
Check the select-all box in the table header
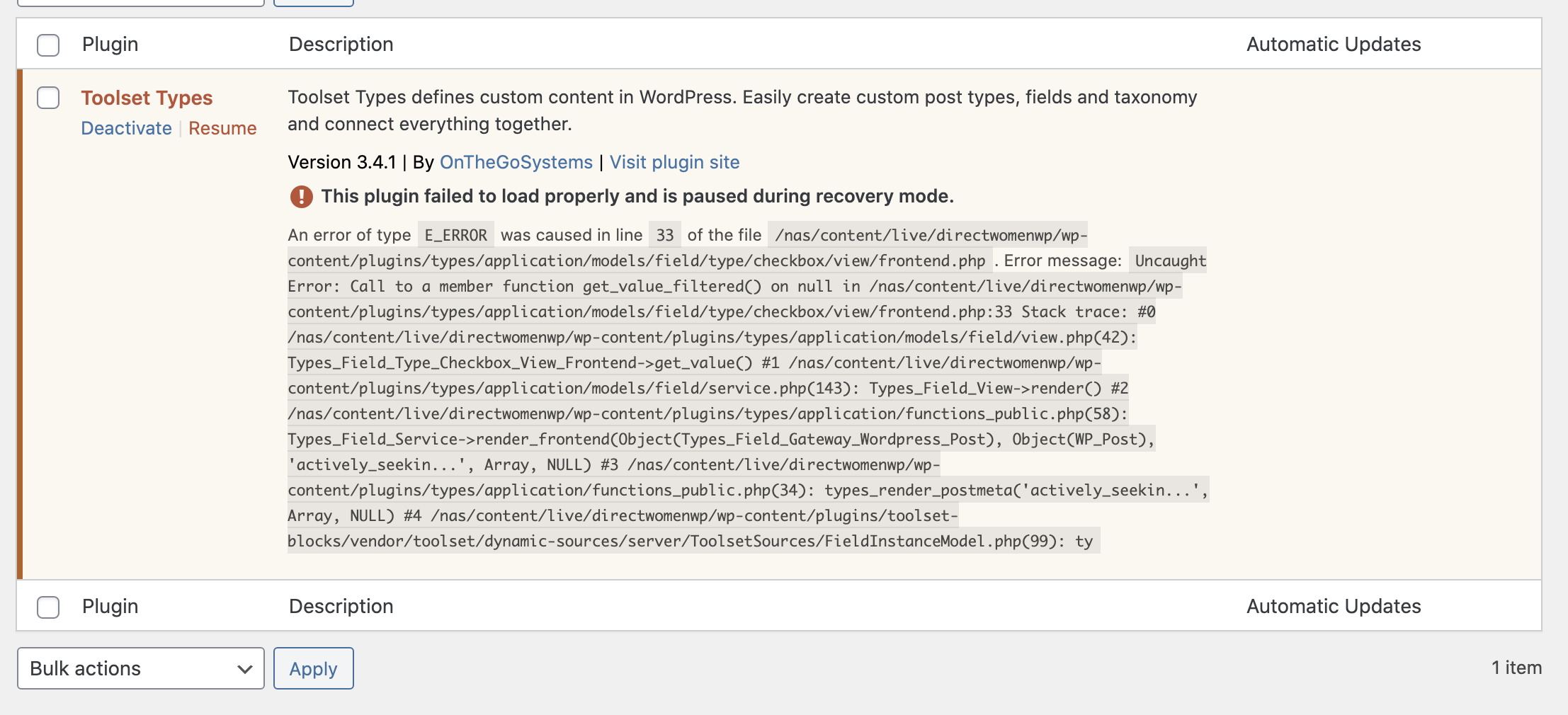(x=48, y=45)
